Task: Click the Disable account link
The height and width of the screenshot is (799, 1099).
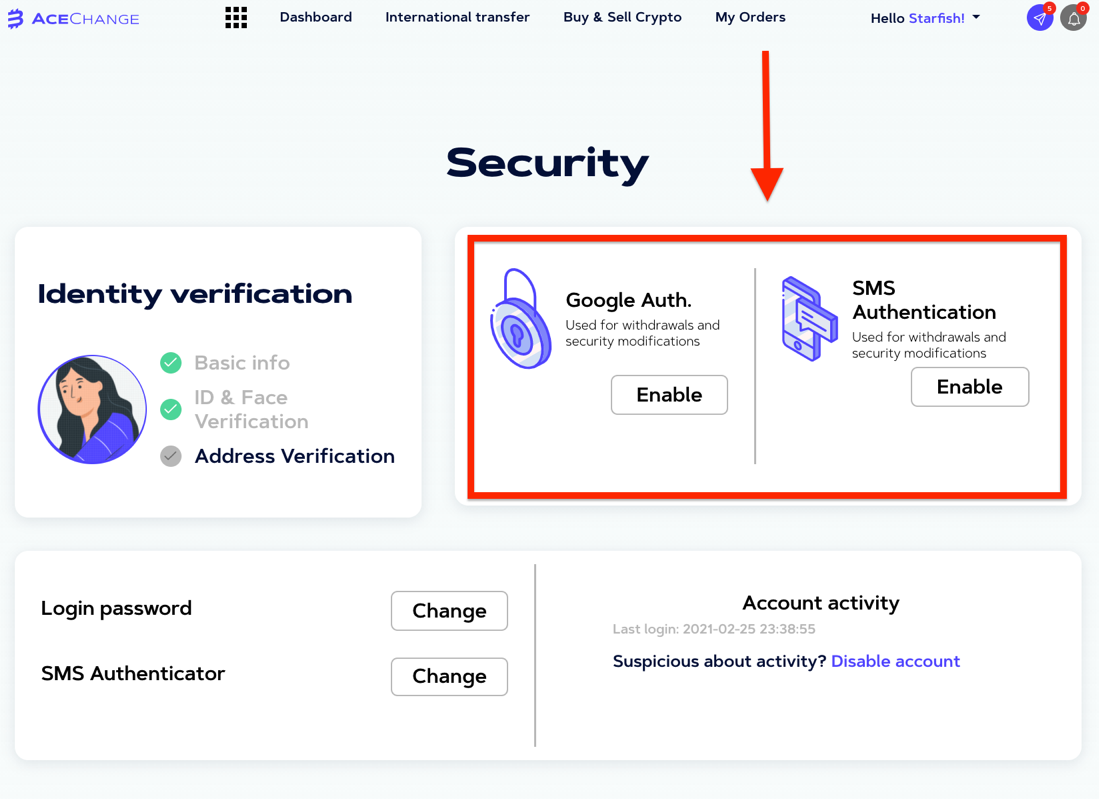Action: point(895,661)
